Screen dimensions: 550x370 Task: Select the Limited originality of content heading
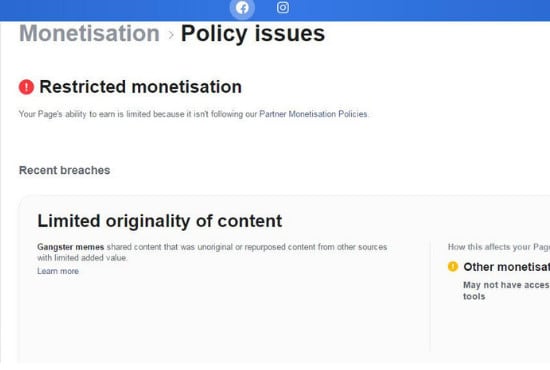pyautogui.click(x=160, y=221)
